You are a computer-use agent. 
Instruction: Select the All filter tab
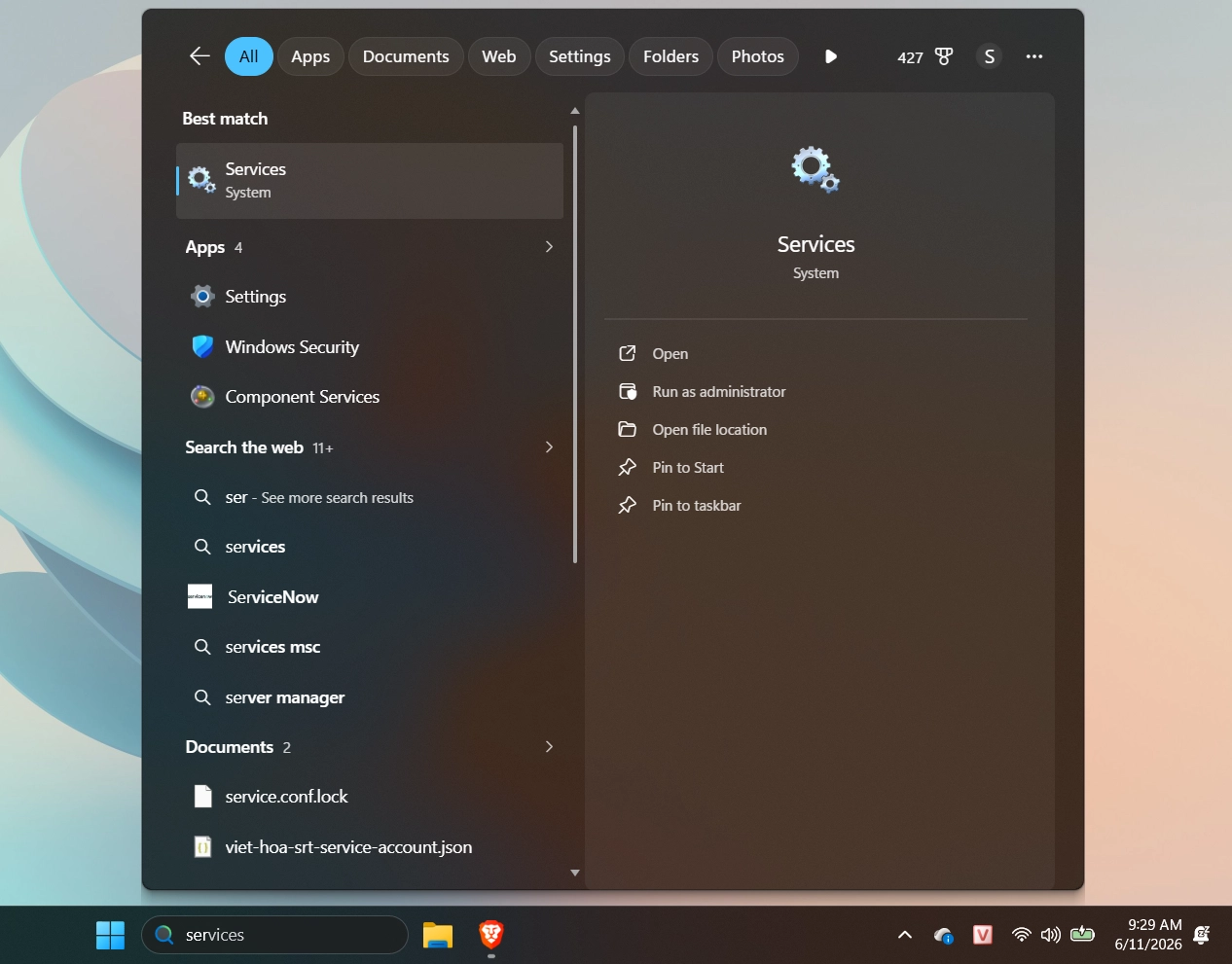point(249,56)
